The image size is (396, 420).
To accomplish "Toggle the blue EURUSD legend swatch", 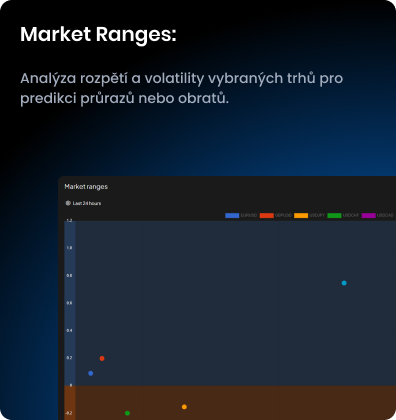I will pyautogui.click(x=232, y=215).
